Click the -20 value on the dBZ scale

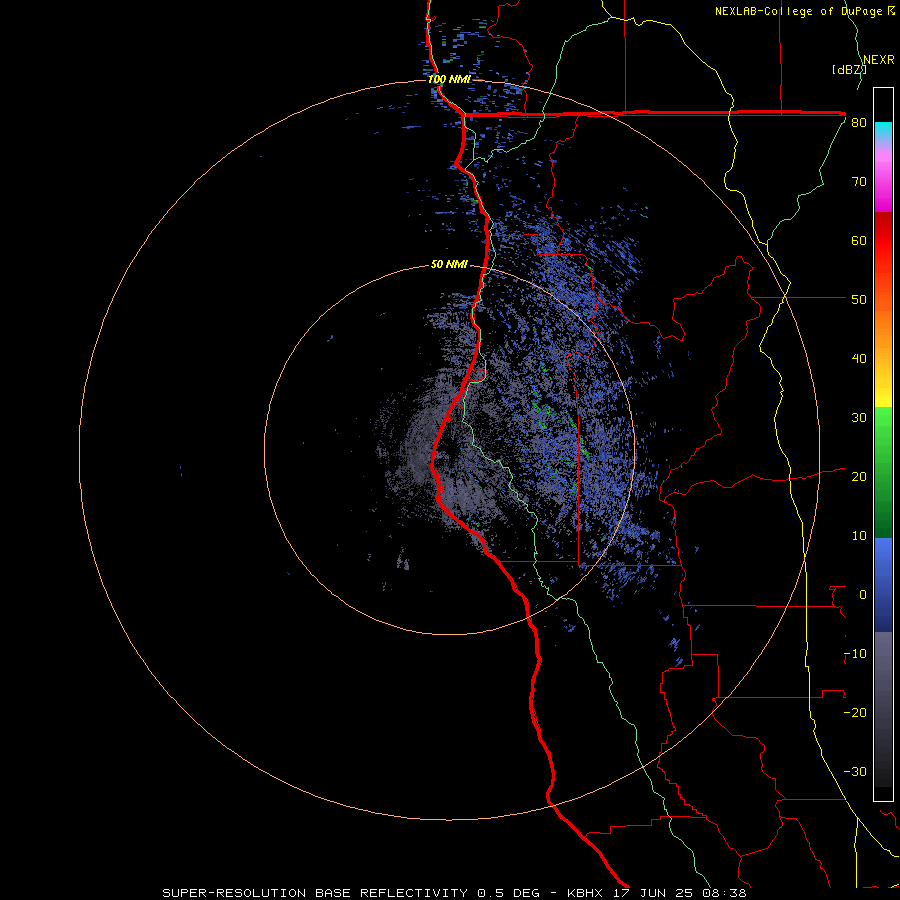[x=855, y=713]
